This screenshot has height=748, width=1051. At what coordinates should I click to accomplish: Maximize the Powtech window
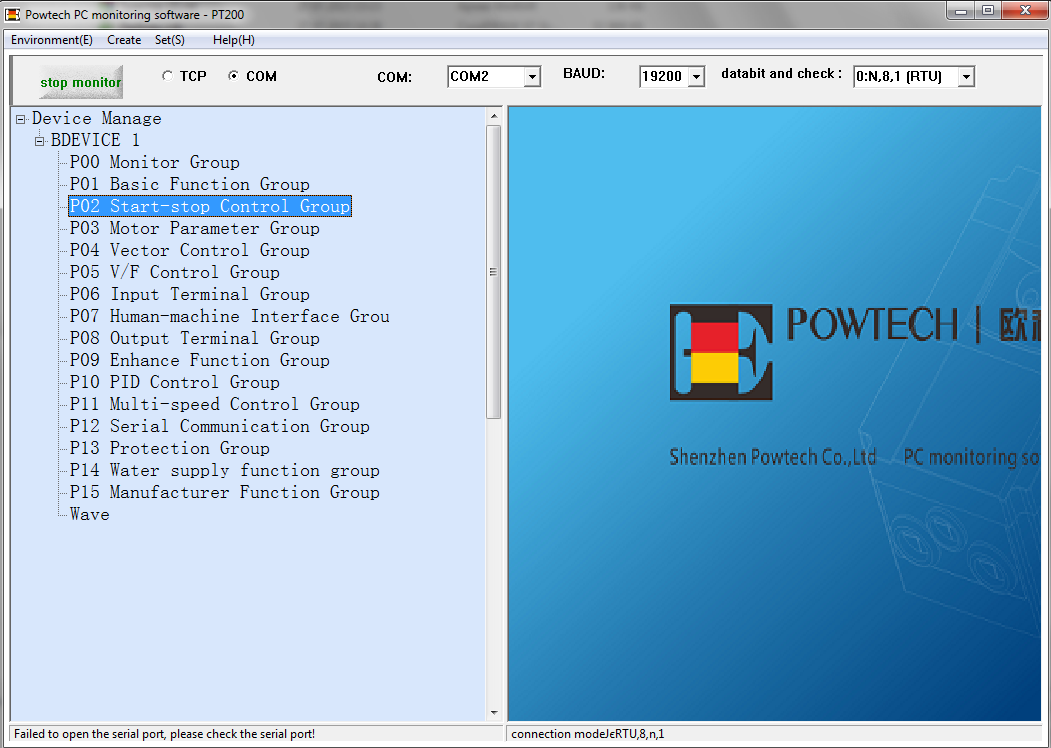[988, 11]
